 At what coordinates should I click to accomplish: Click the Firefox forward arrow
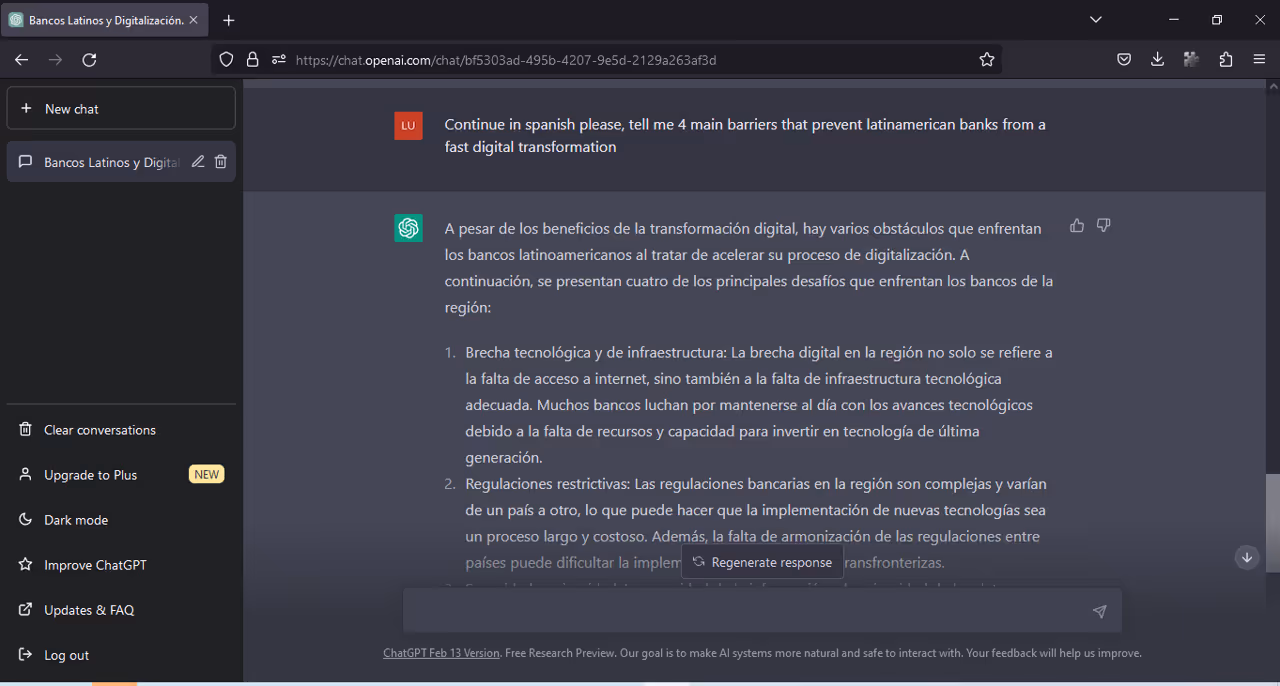coord(56,60)
